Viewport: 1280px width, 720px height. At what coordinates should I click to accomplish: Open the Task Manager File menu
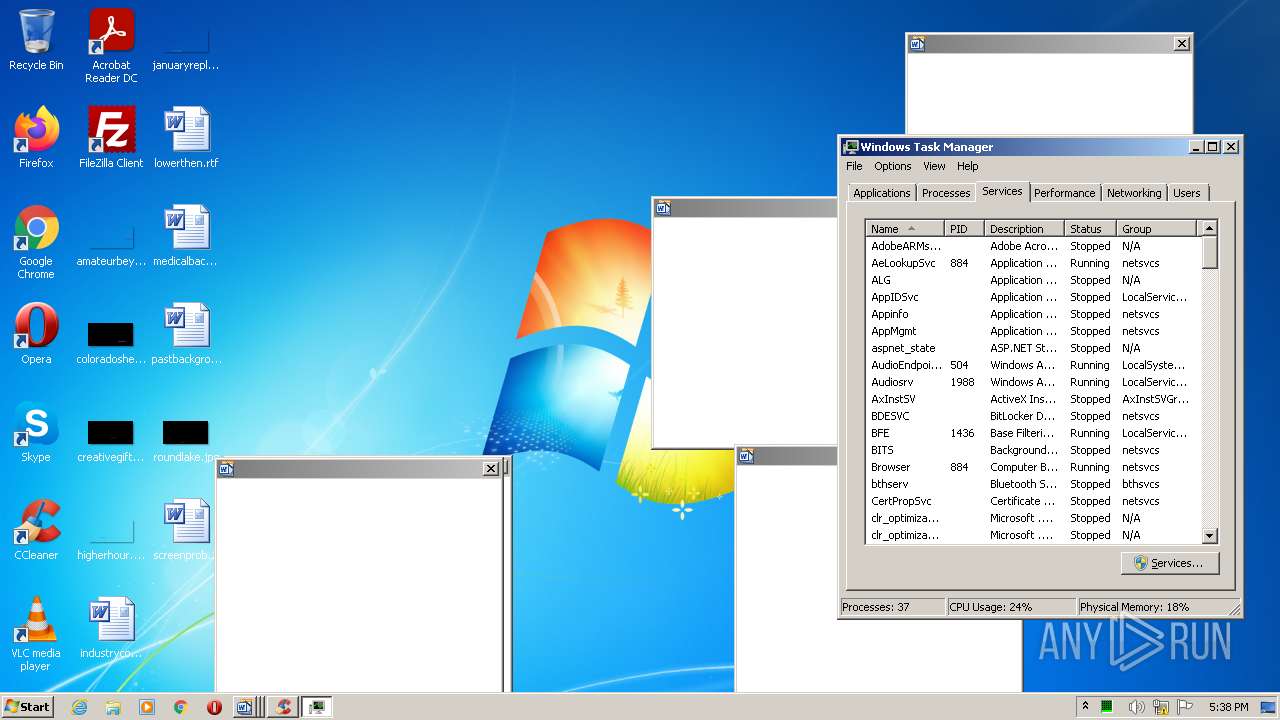coord(854,166)
